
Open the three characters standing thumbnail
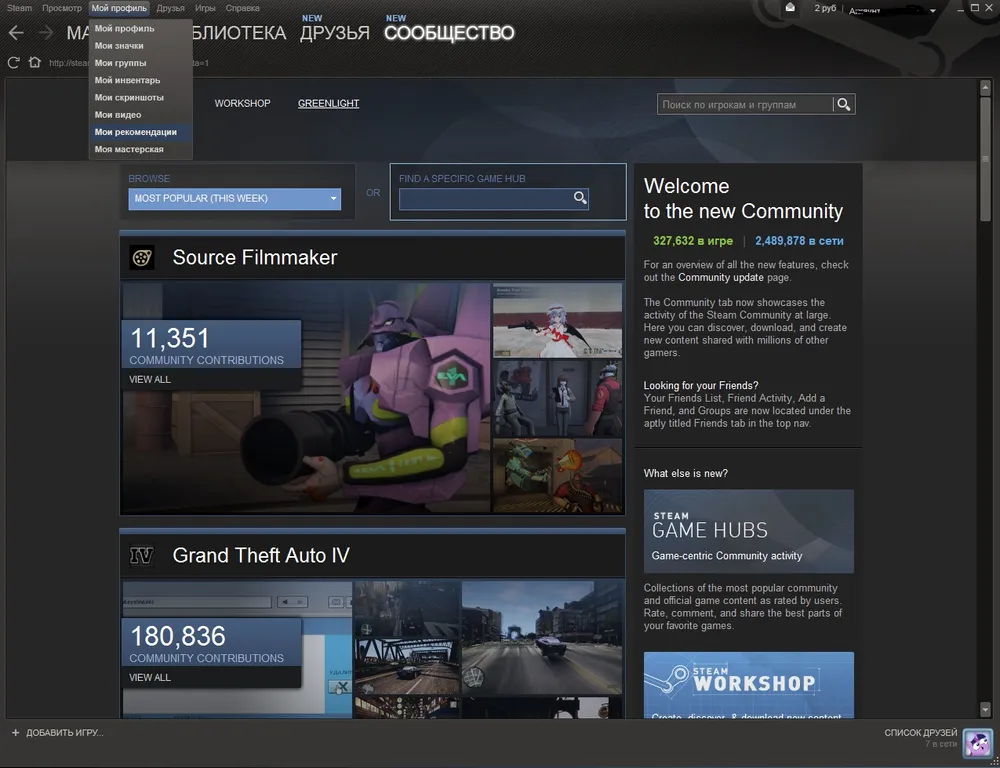coord(557,398)
